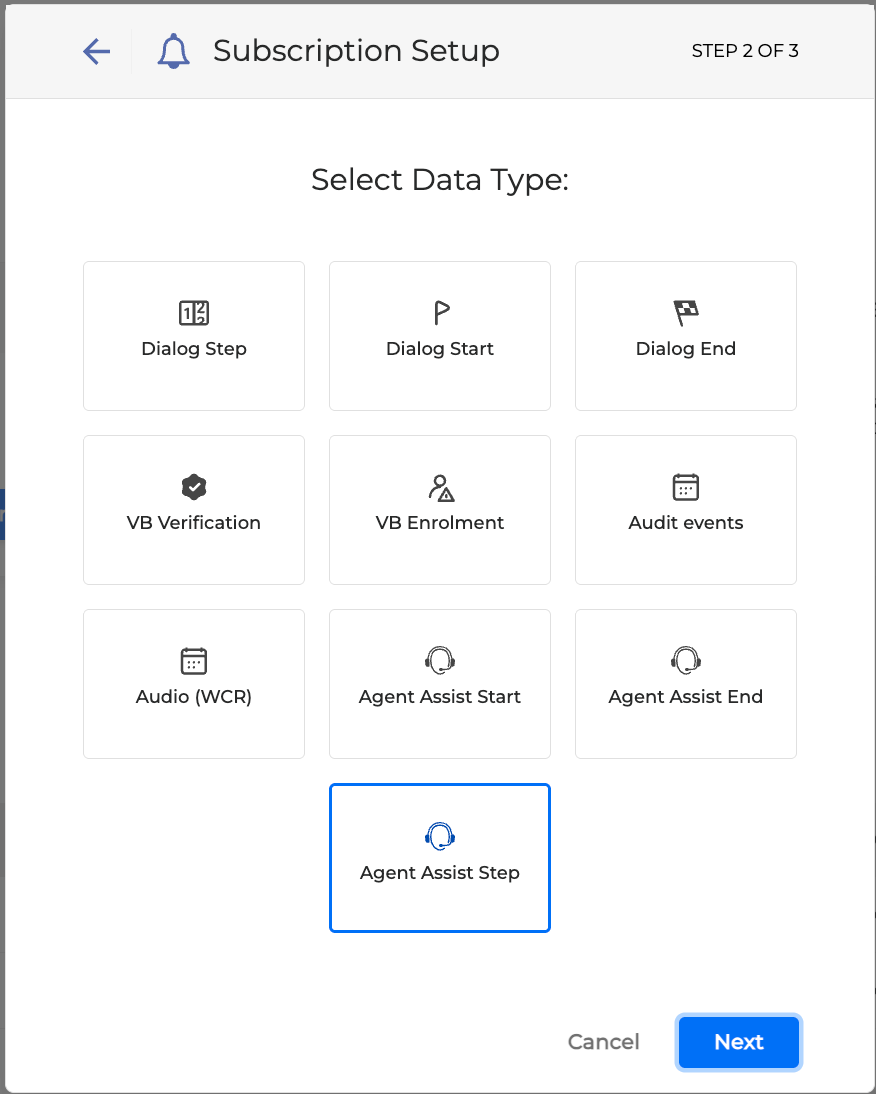Image resolution: width=876 pixels, height=1094 pixels.
Task: Click the Audio (WCR) calendar icon
Action: click(194, 661)
